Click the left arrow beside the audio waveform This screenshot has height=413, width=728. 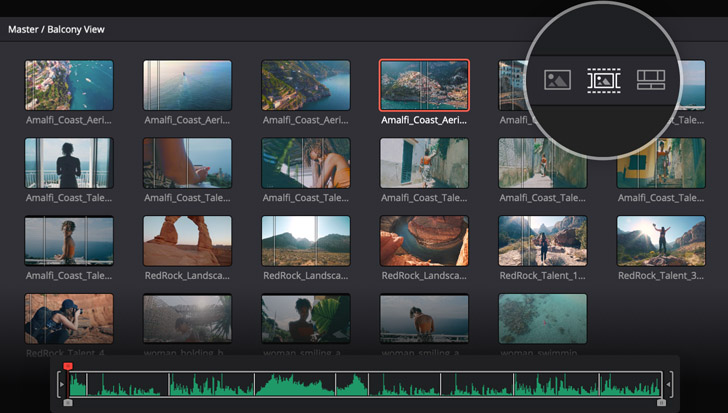pos(61,383)
